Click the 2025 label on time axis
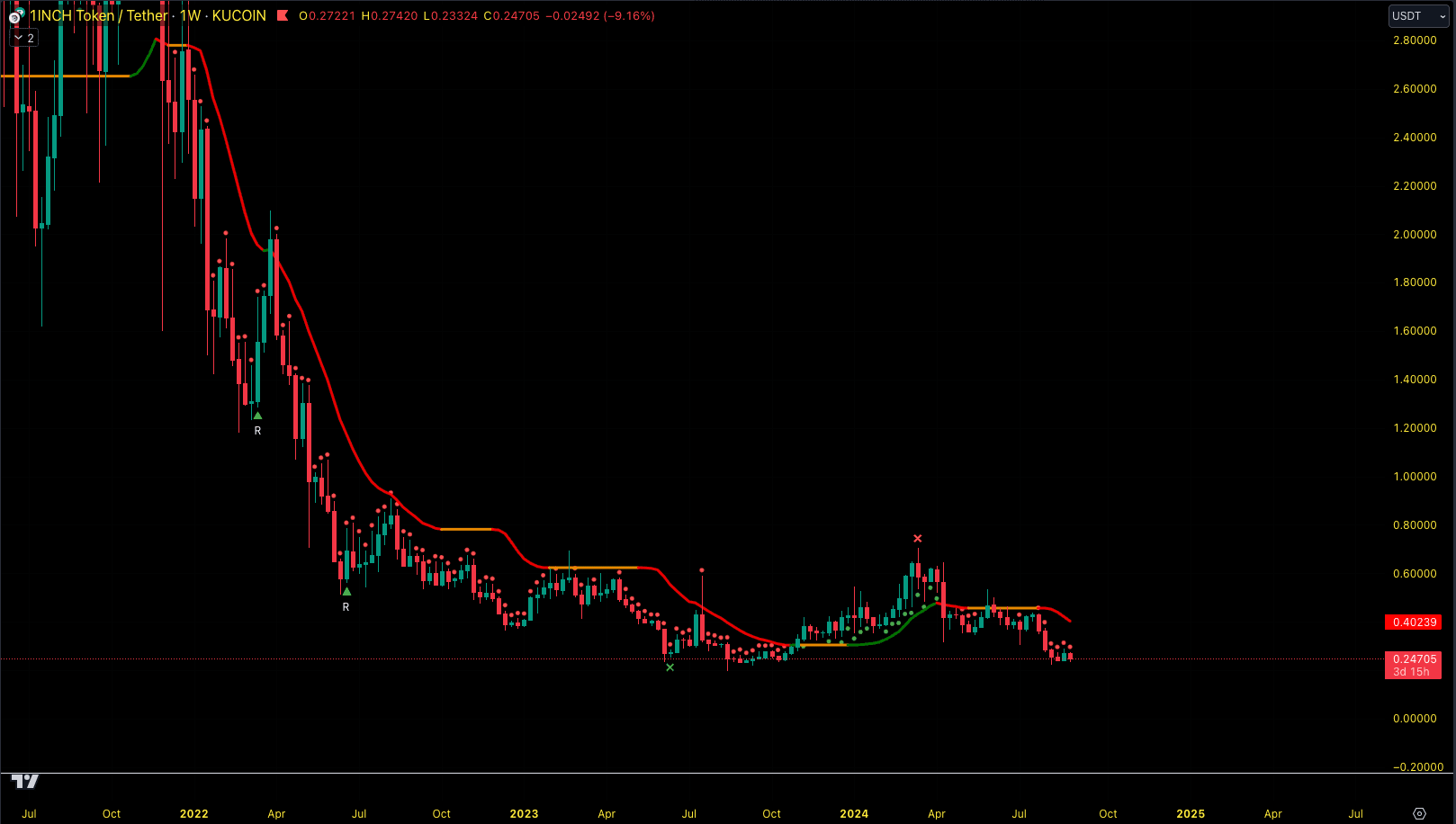Image resolution: width=1456 pixels, height=824 pixels. tap(1191, 814)
